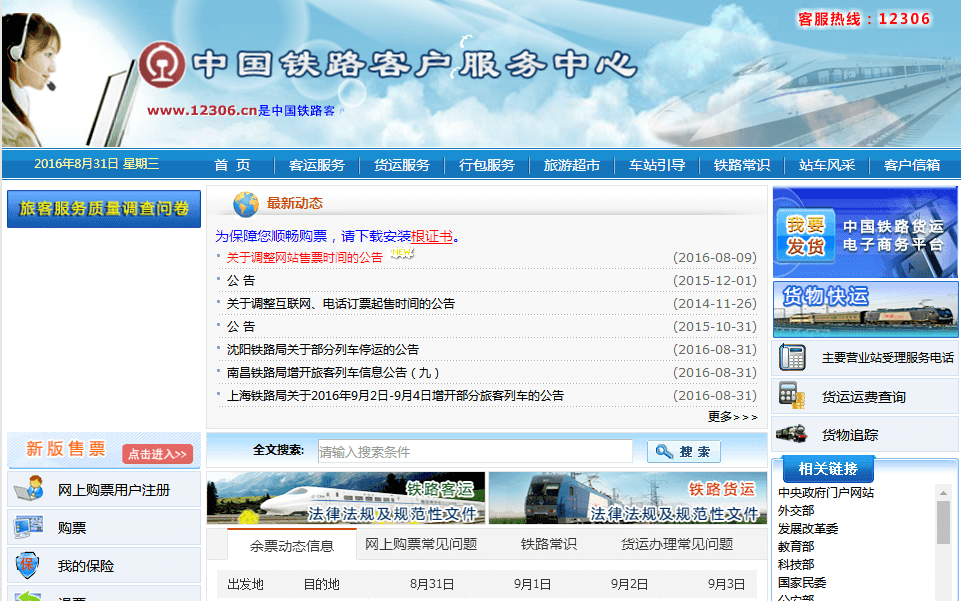Click the locomotive icon for 货物追踪
Screen dimensions: 961x601
coord(793,432)
